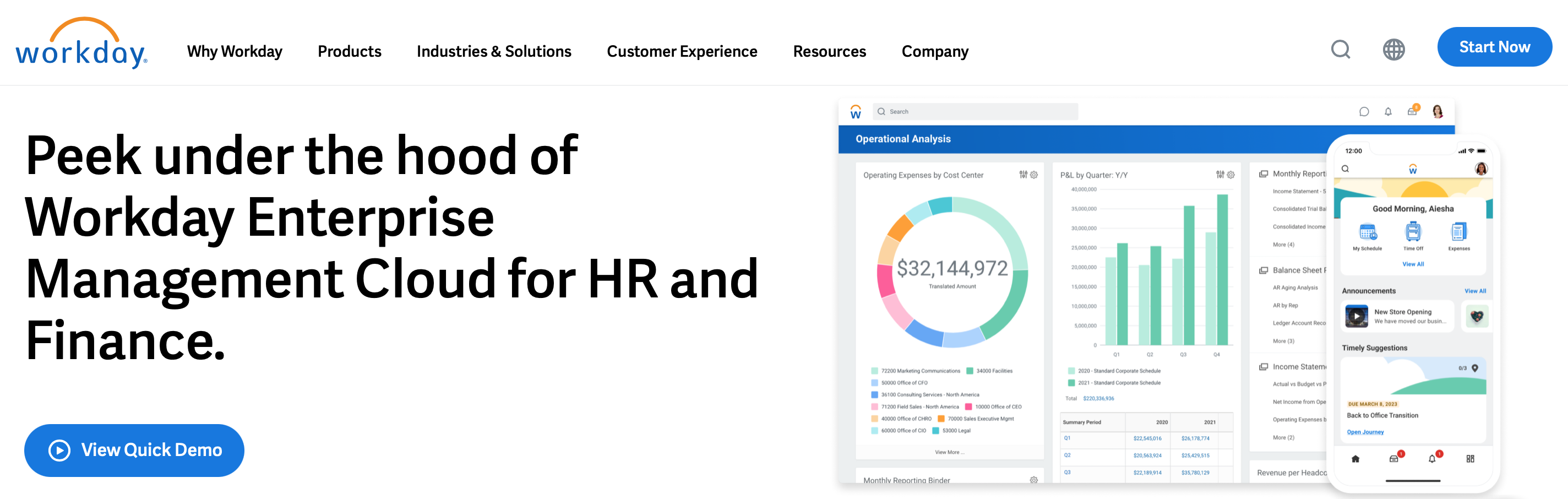Open the AR by Rep report
This screenshot has width=1568, height=499.
(1285, 305)
